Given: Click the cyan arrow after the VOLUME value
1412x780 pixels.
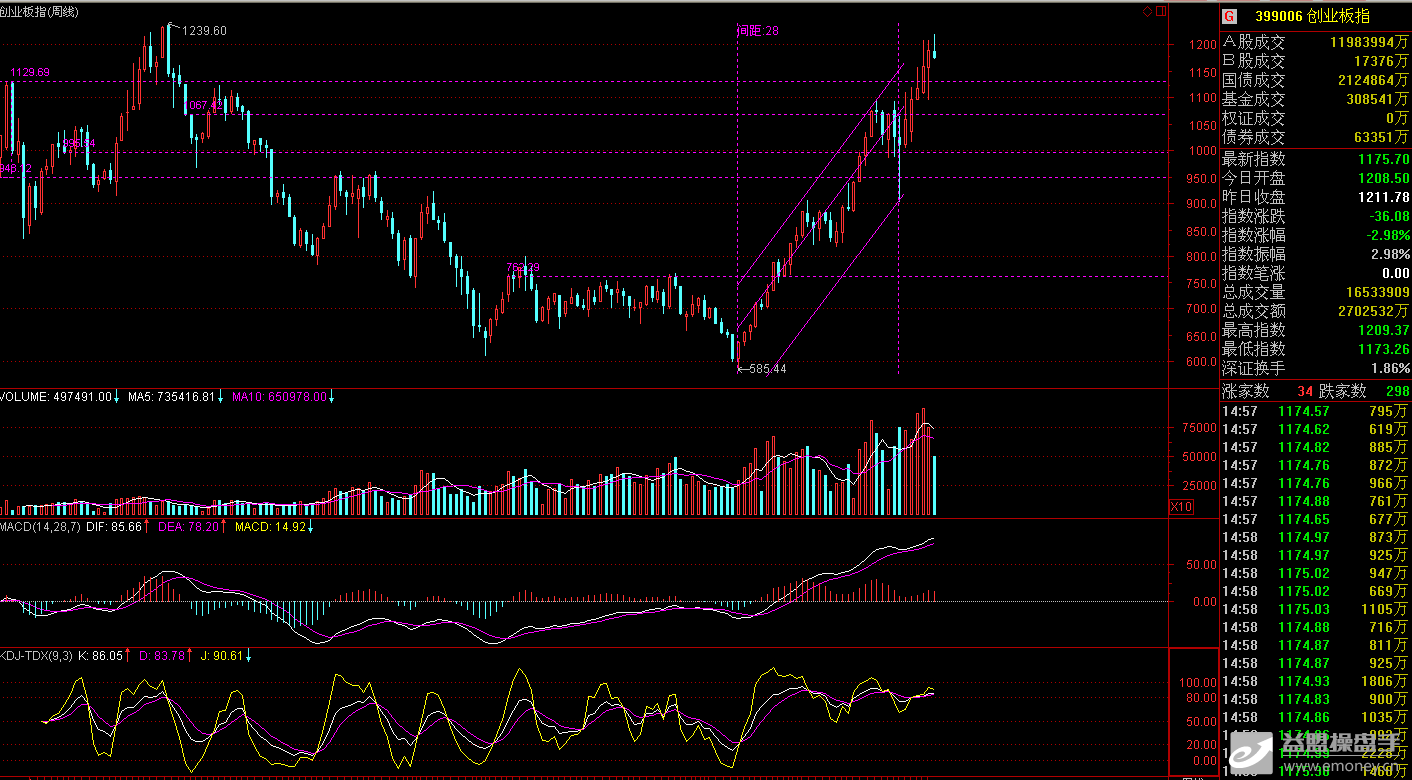Looking at the screenshot, I should tap(117, 397).
